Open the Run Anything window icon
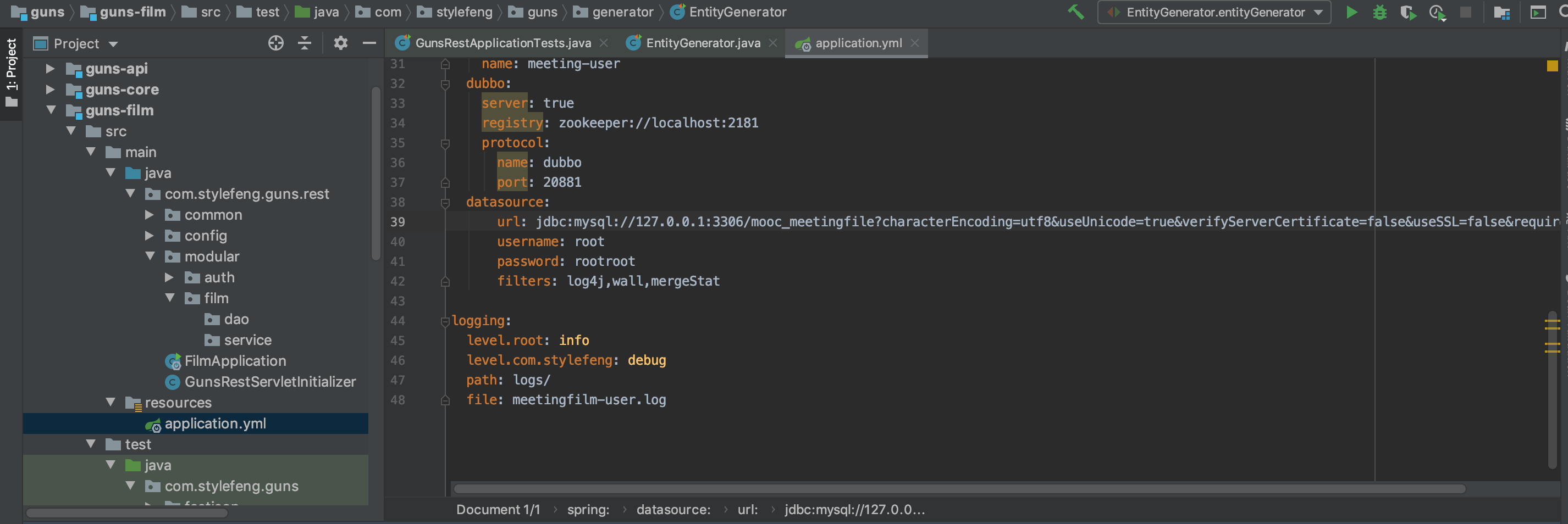The image size is (1568, 524). click(x=1538, y=12)
